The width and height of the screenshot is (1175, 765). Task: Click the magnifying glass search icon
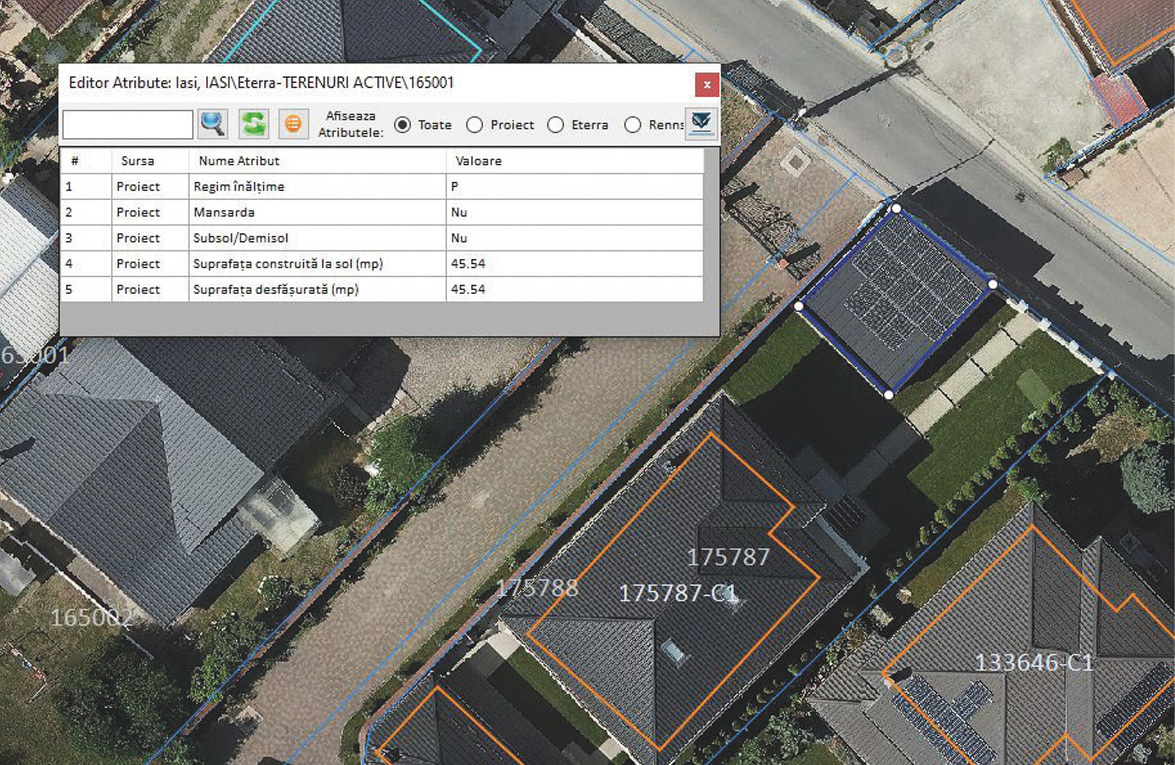213,124
